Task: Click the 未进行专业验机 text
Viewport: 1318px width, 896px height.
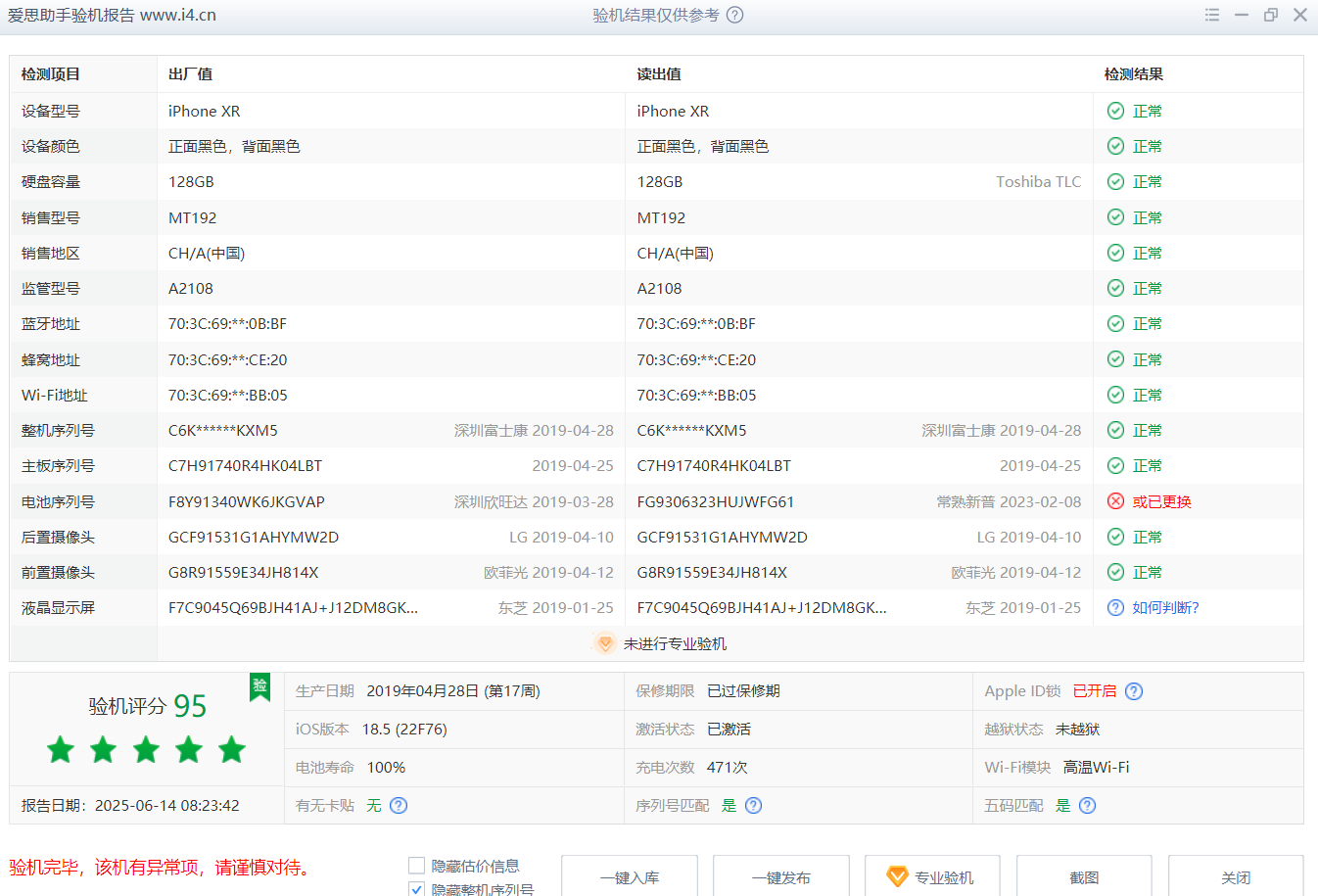Action: click(x=675, y=643)
